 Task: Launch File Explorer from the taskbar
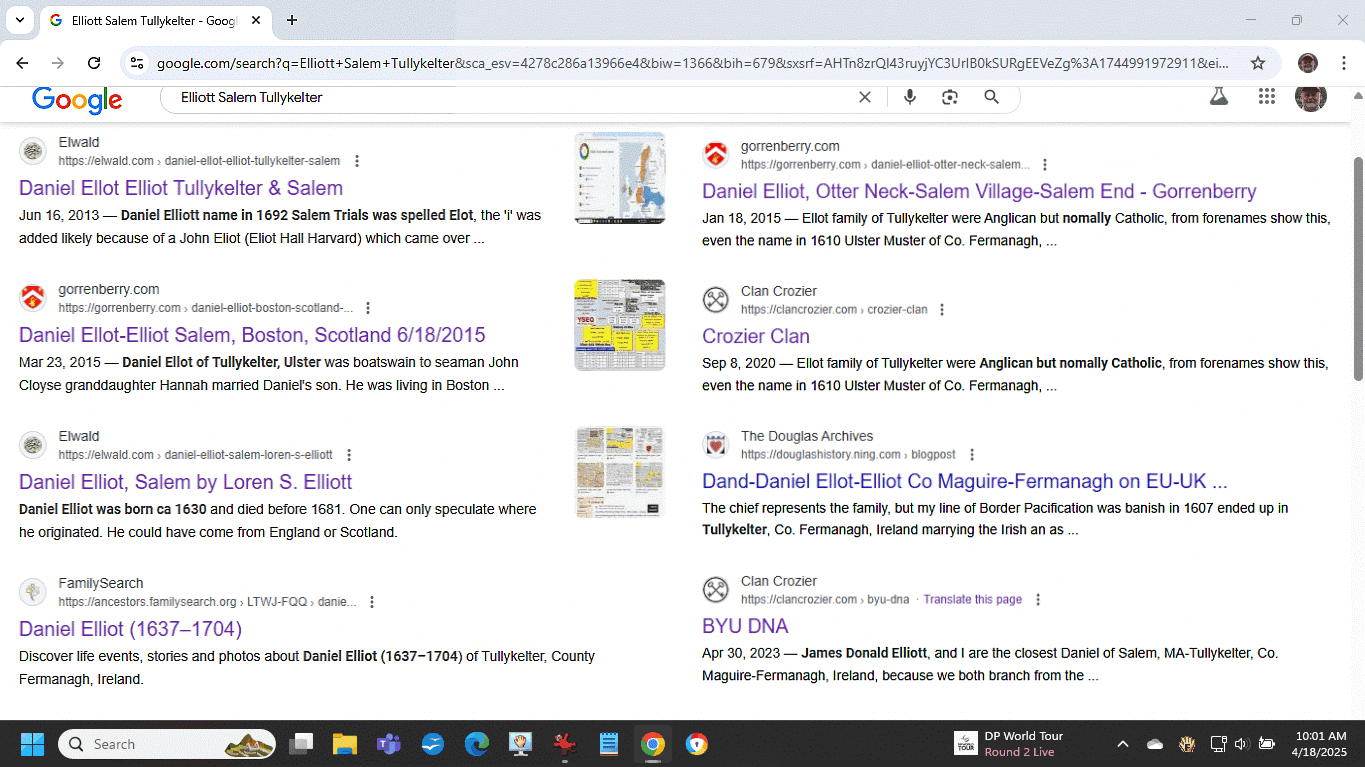coord(345,744)
